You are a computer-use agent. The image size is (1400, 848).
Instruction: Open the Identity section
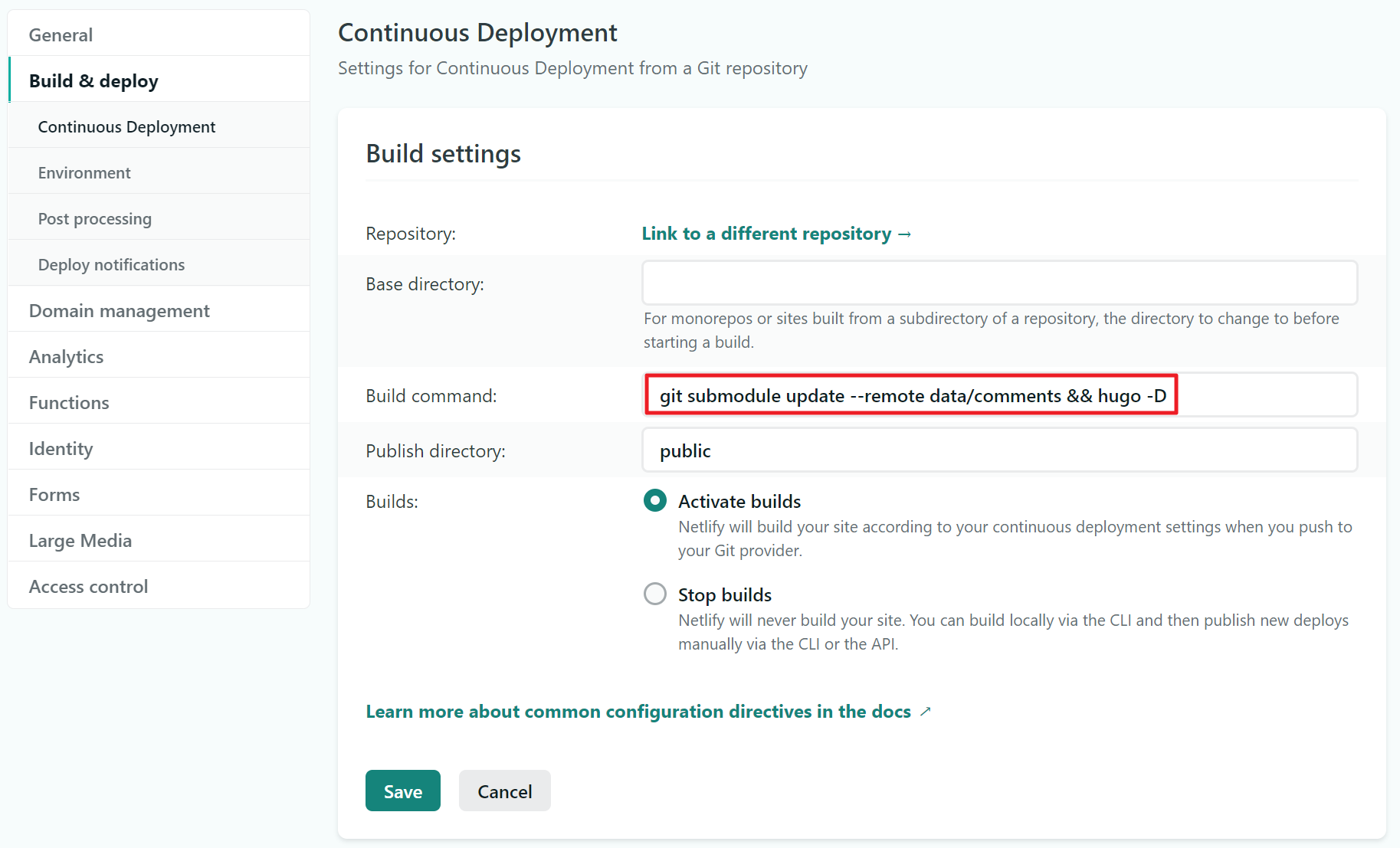click(x=159, y=448)
